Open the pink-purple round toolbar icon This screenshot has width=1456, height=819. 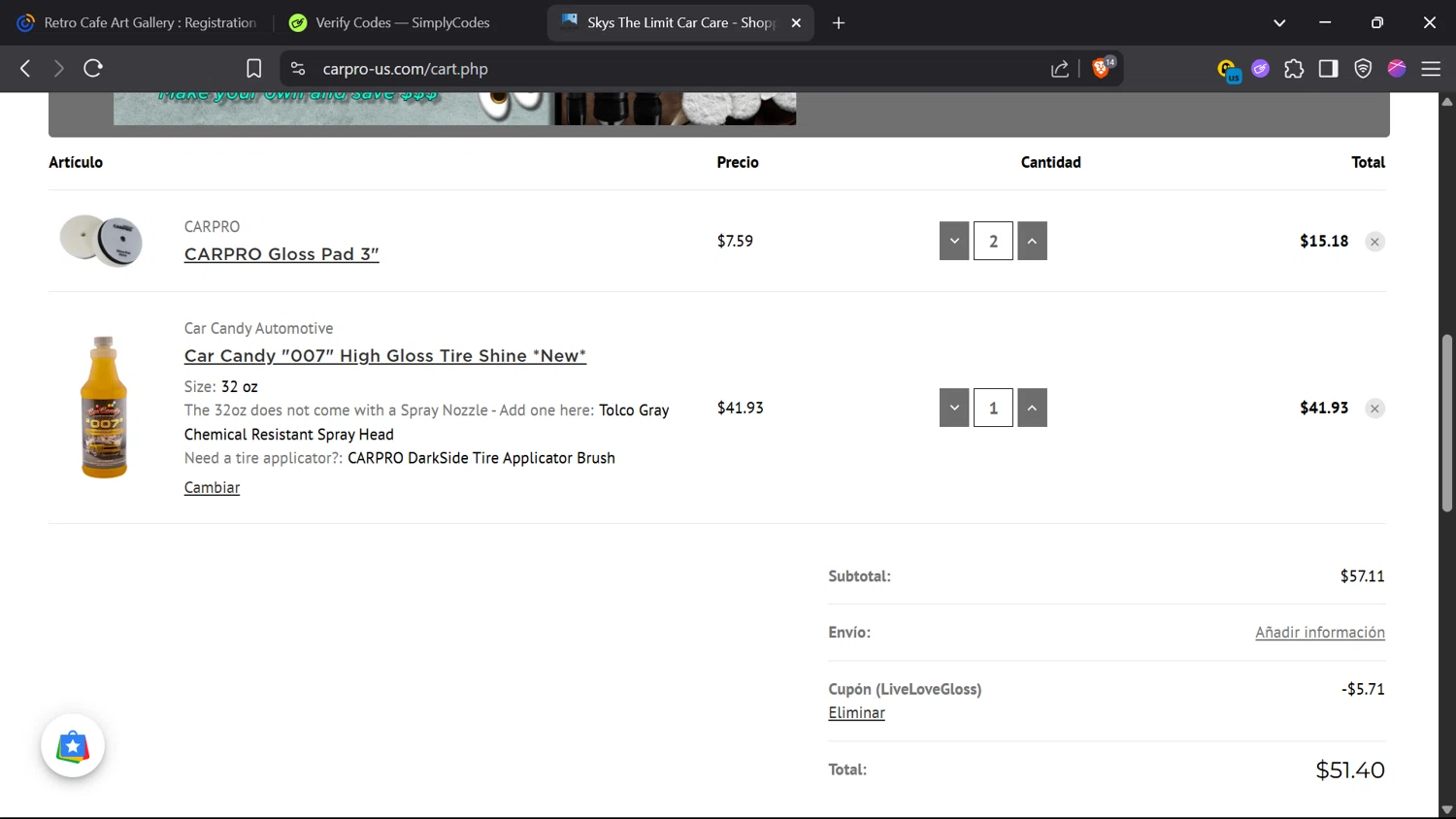(1397, 68)
